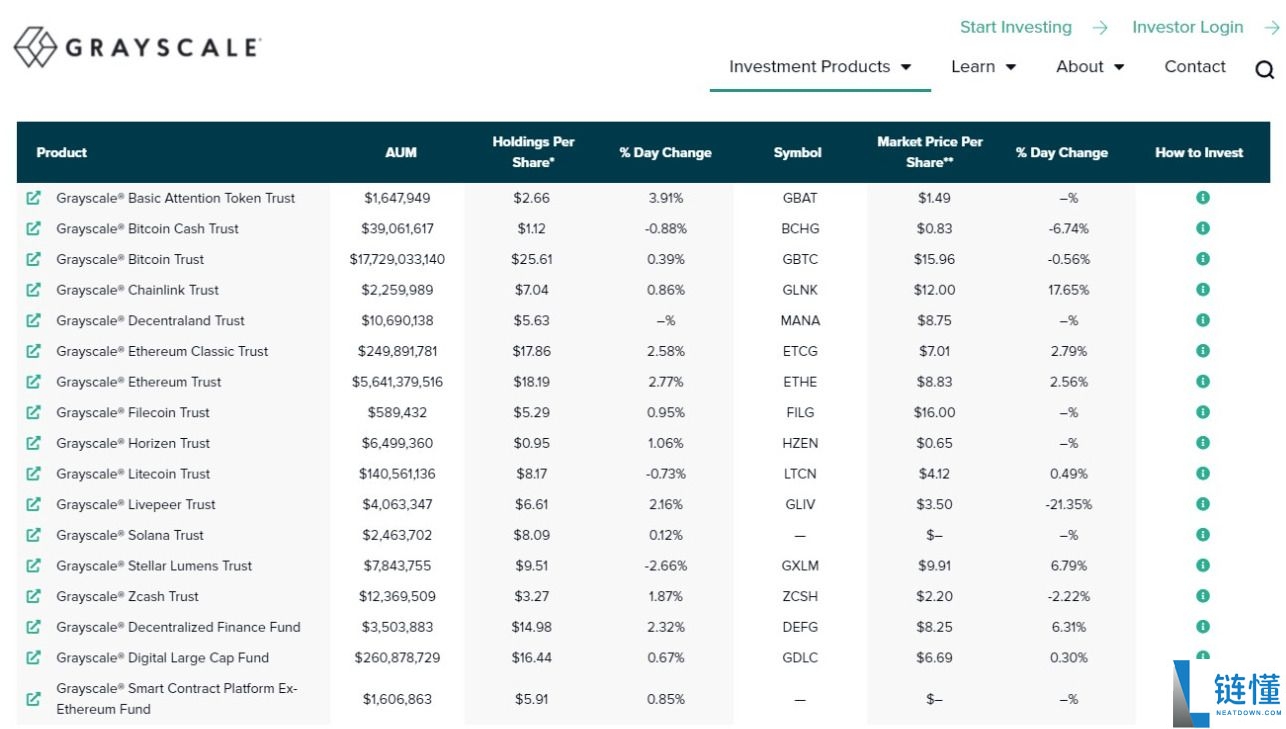Open Grayscale Ethereum Trust product name link
The width and height of the screenshot is (1286, 729).
tap(139, 382)
